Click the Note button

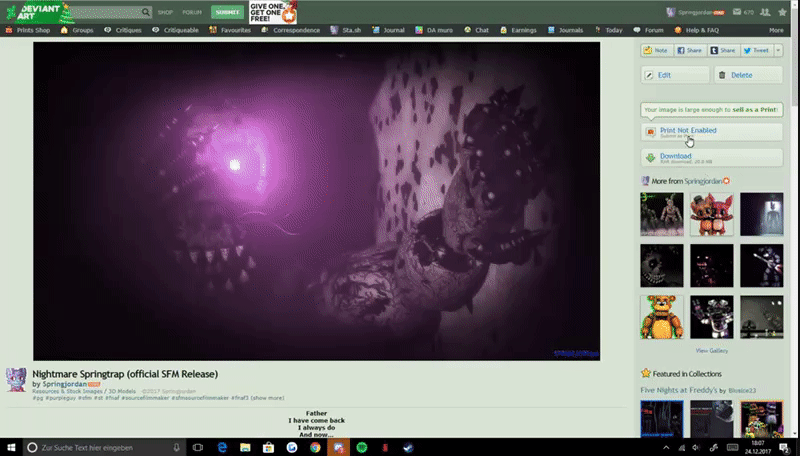(656, 50)
